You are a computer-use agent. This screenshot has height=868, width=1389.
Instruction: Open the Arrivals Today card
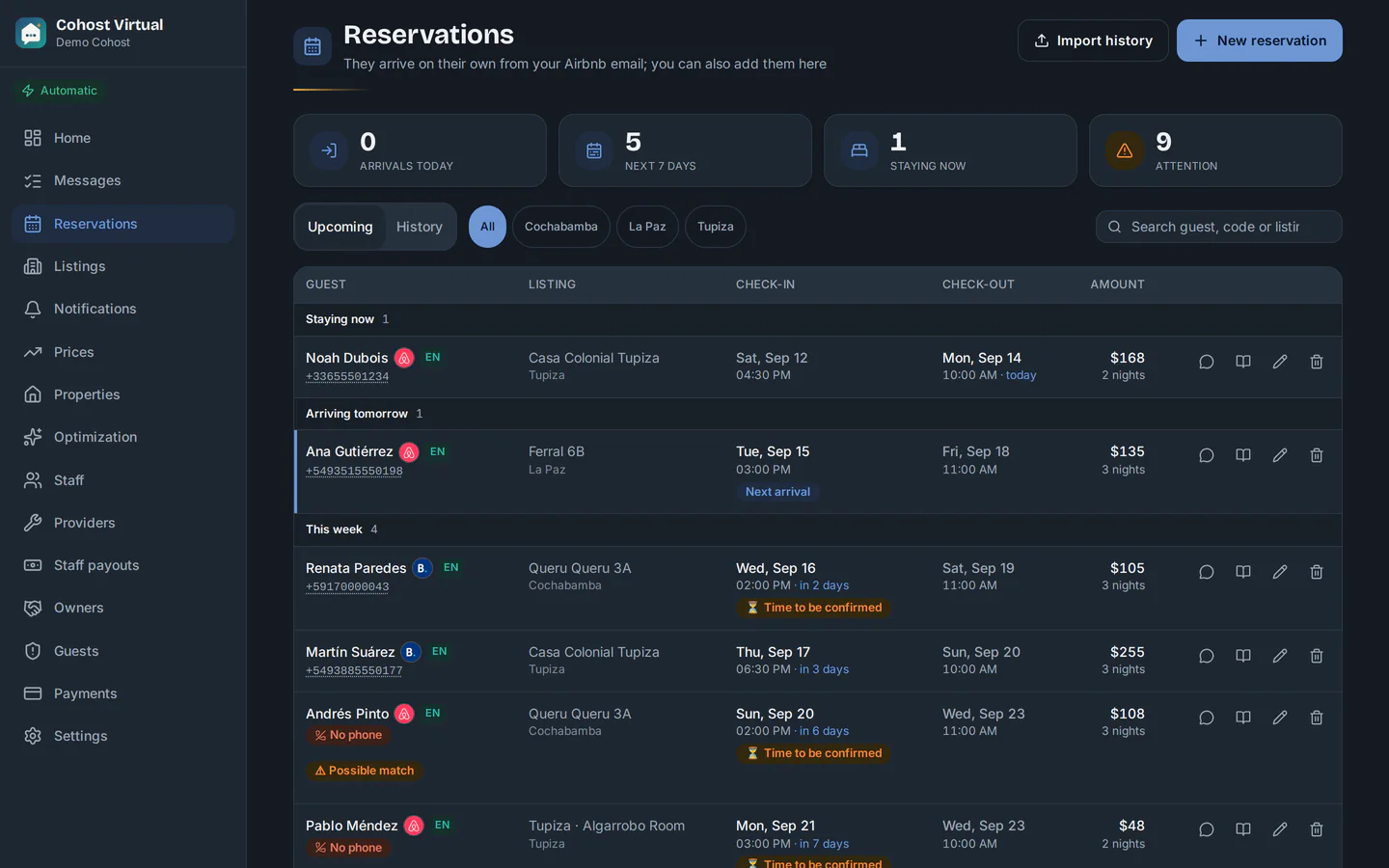(x=420, y=150)
